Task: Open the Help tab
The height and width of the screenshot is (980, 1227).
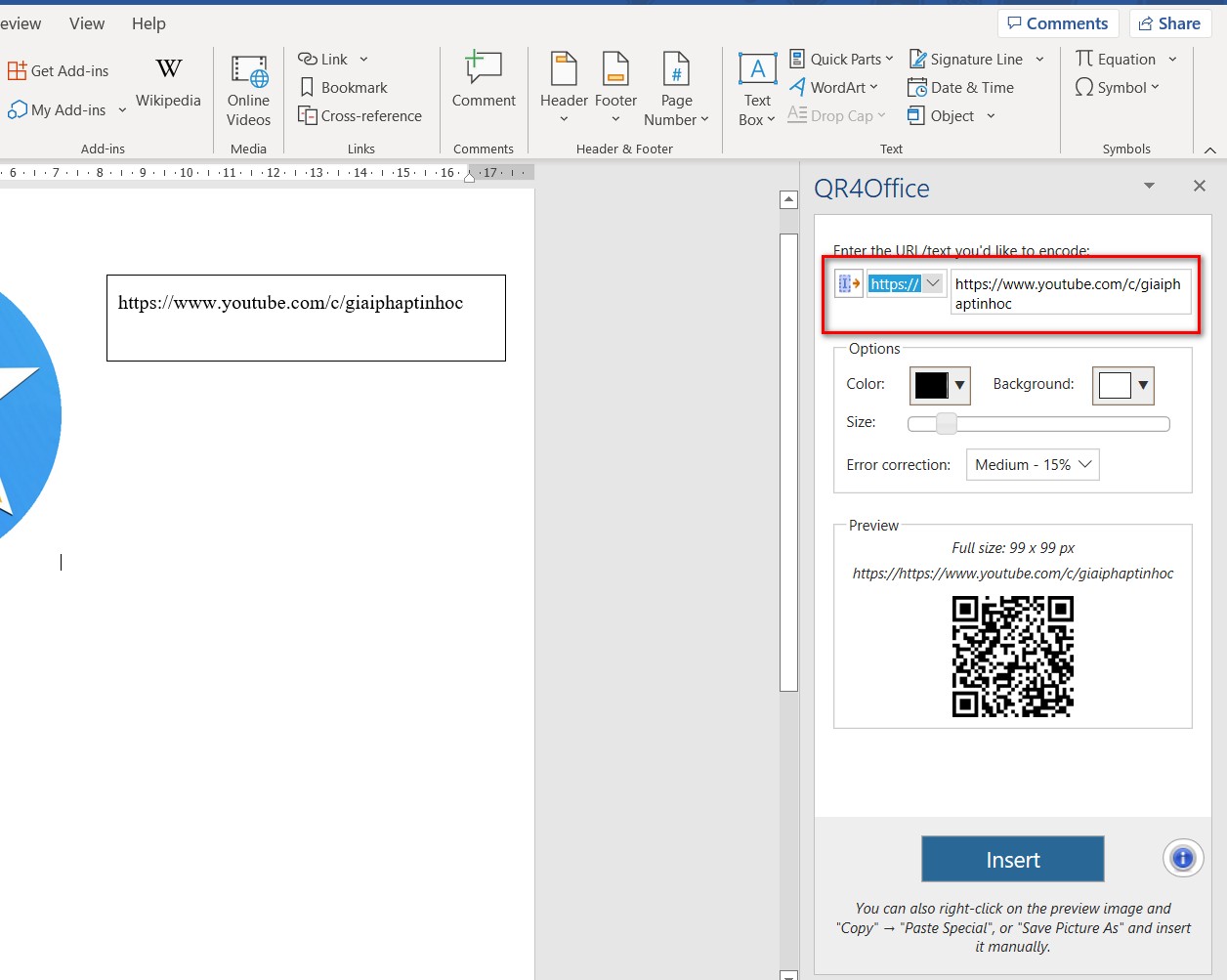Action: (x=148, y=23)
